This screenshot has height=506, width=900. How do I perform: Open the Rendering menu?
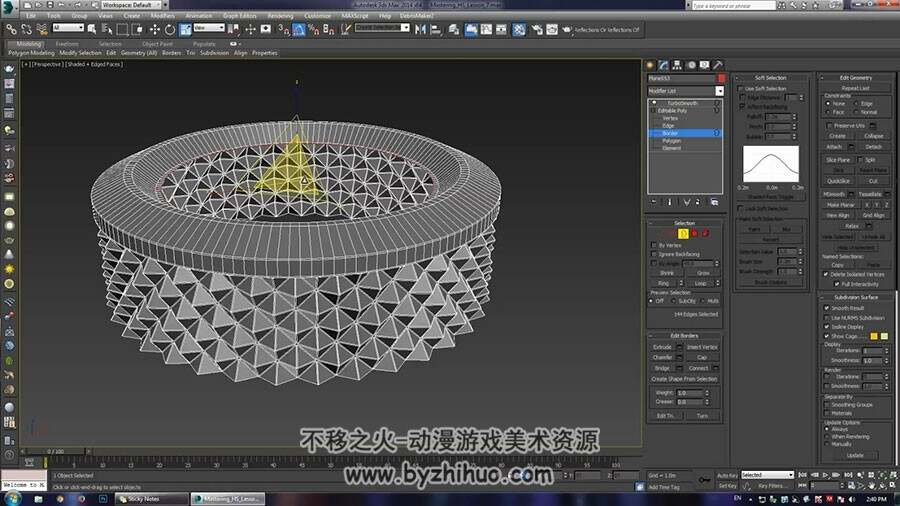tap(280, 16)
